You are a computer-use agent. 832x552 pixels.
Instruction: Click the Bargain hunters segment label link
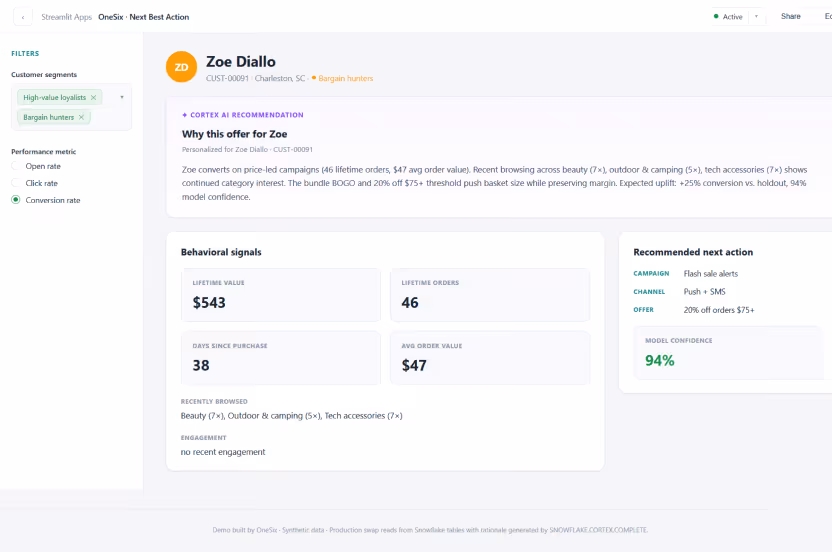tap(345, 78)
